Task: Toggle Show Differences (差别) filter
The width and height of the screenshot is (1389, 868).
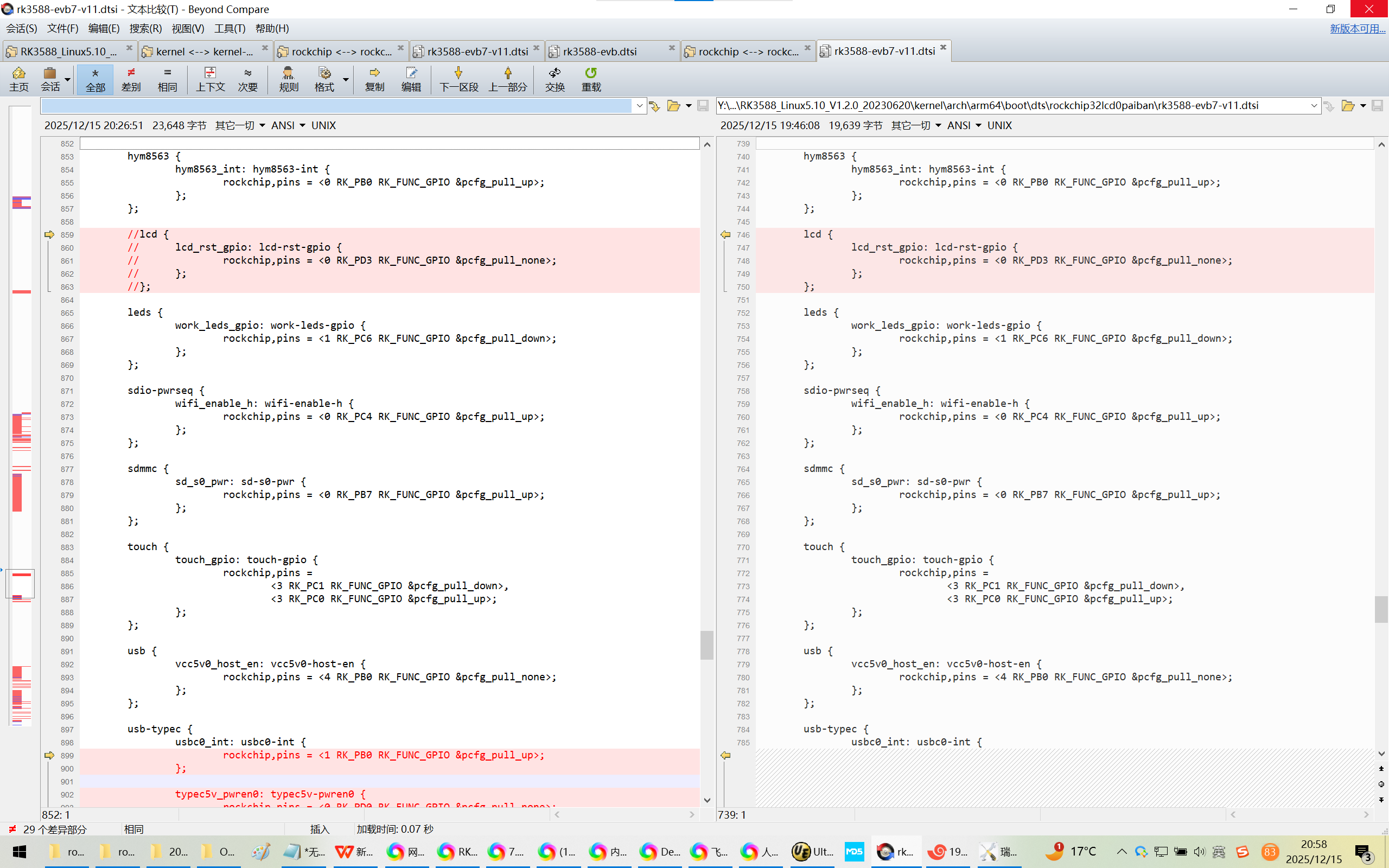Action: tap(131, 79)
